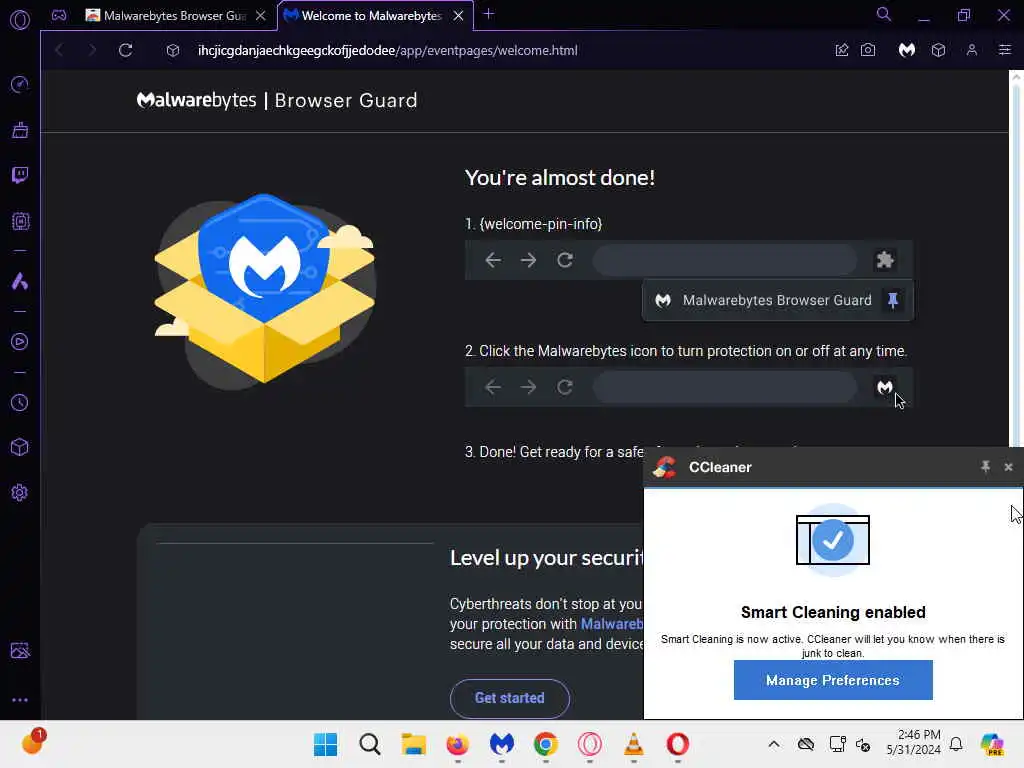Open Malwarebytes app from taskbar

point(502,744)
